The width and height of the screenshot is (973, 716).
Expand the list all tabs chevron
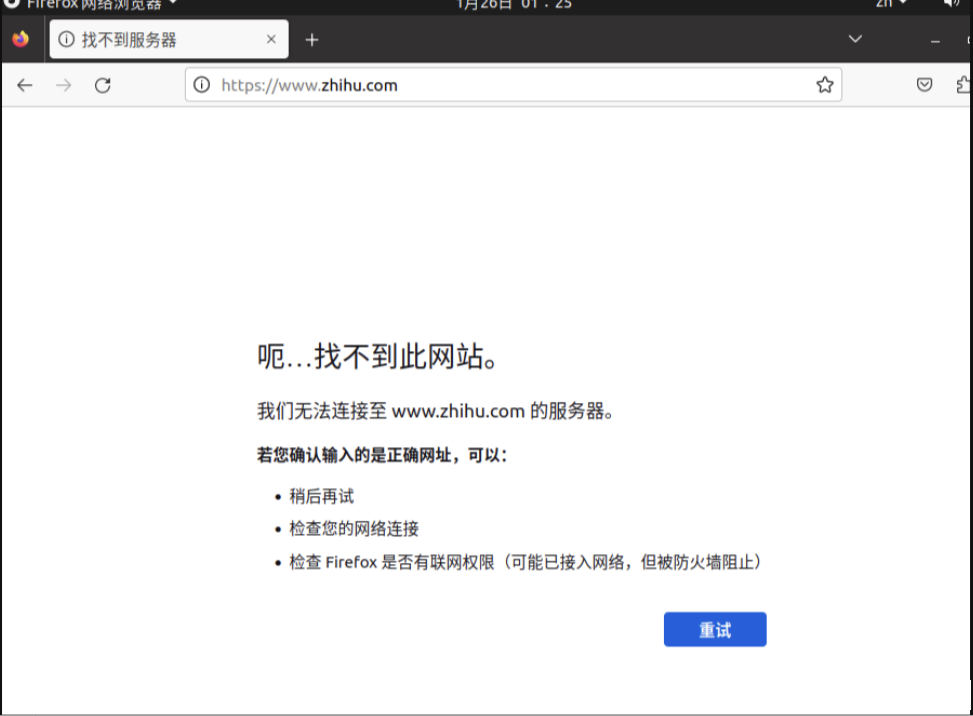855,39
